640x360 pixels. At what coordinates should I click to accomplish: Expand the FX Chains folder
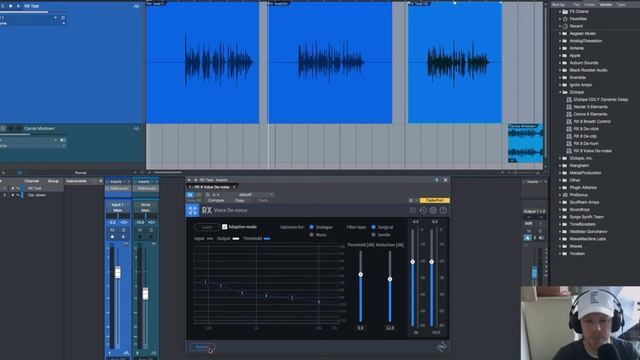pyautogui.click(x=560, y=11)
